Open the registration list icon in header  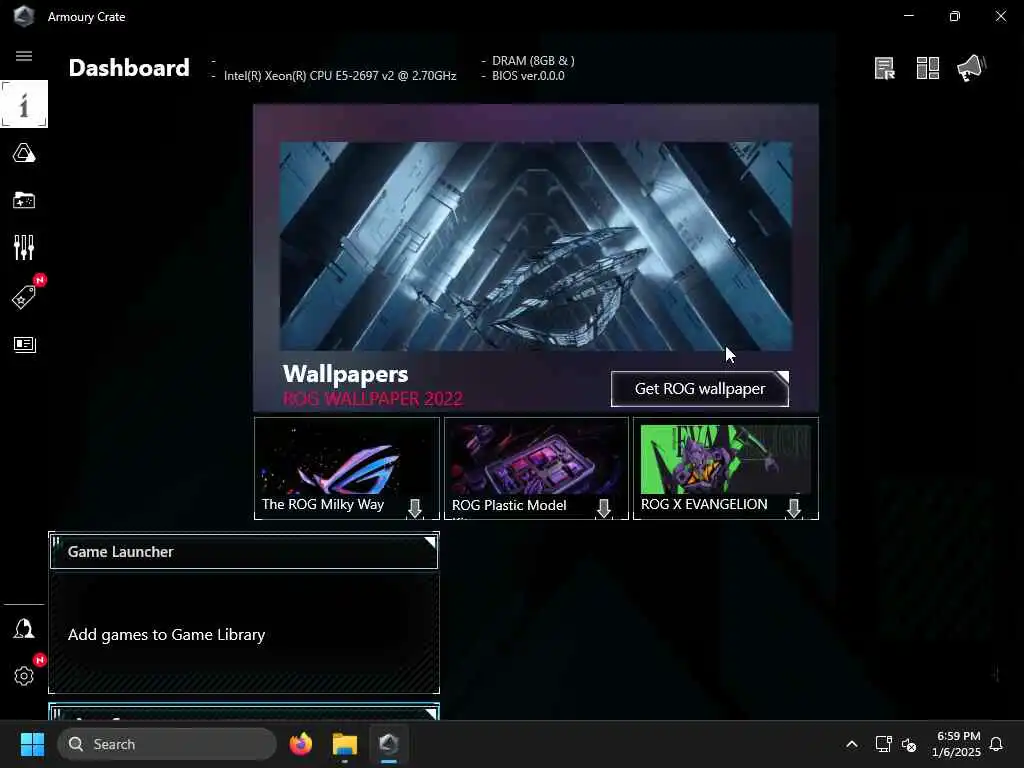[885, 68]
